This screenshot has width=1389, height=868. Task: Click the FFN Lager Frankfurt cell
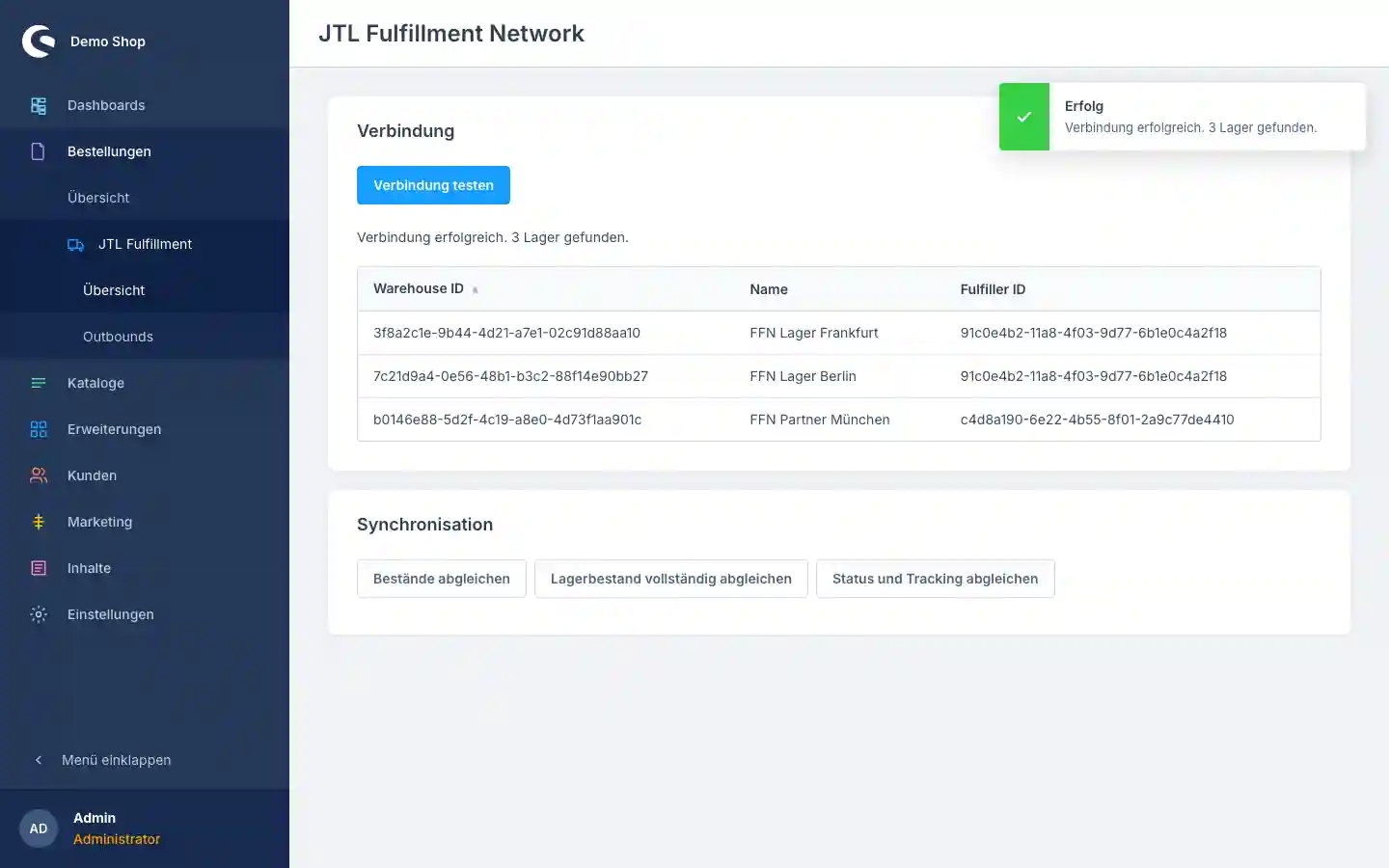click(x=814, y=333)
